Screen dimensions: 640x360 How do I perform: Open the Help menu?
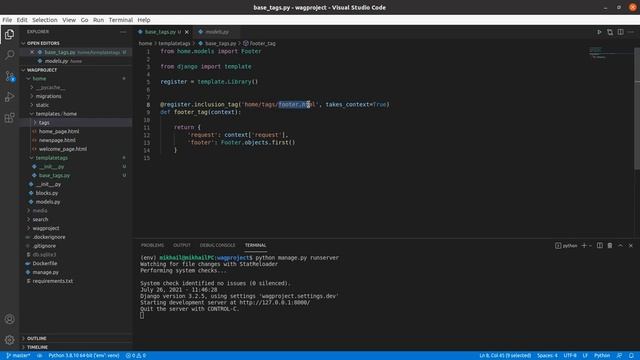coord(144,20)
